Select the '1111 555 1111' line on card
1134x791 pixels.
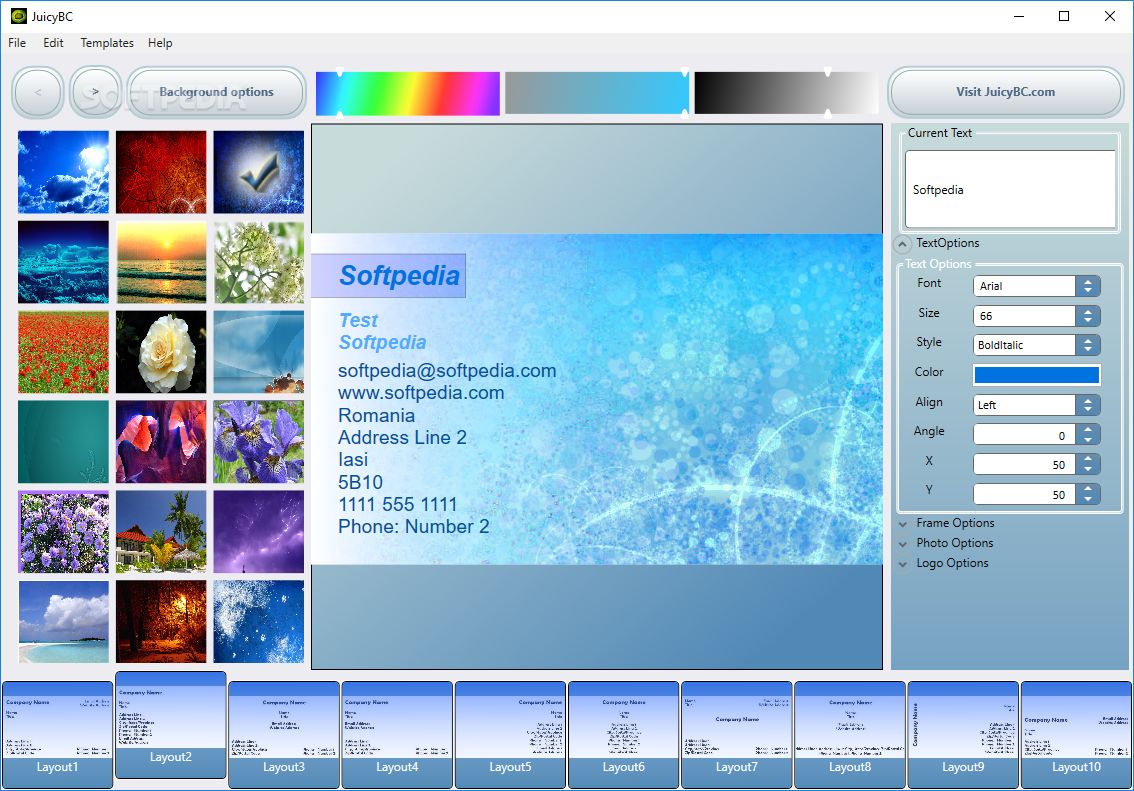click(398, 505)
